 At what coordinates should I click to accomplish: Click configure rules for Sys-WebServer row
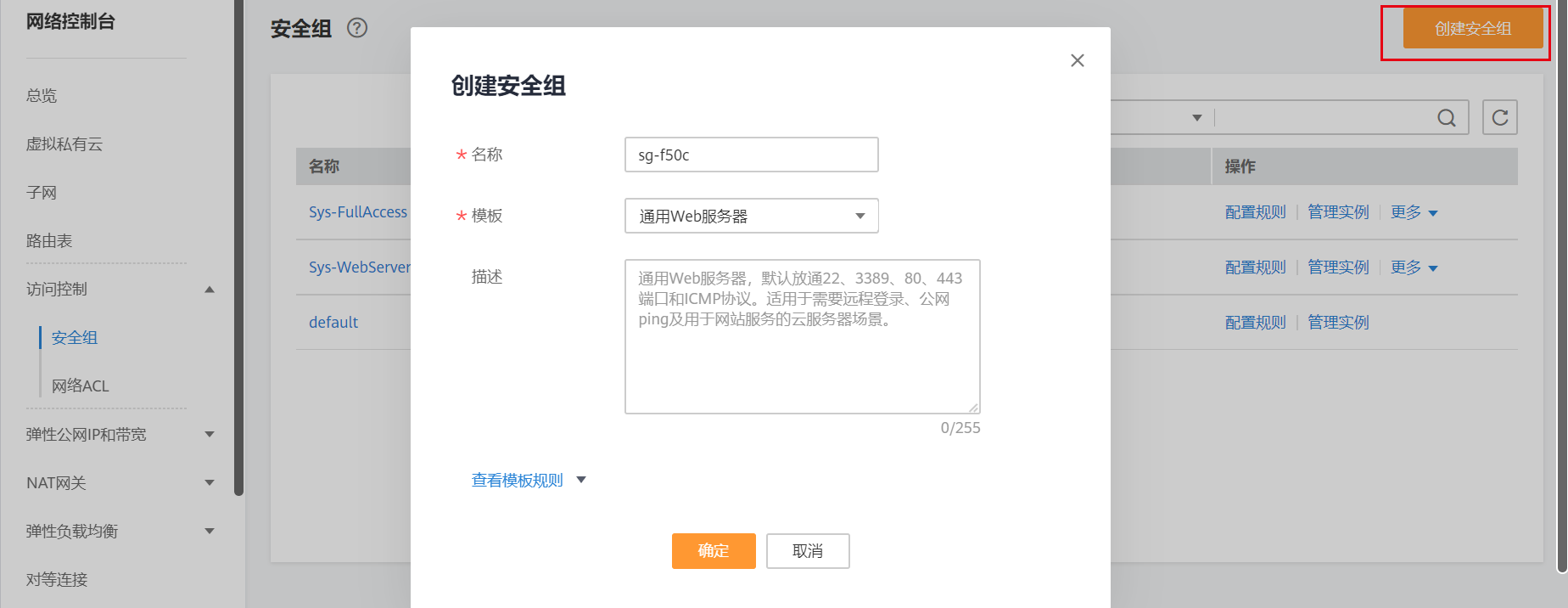[x=1255, y=267]
